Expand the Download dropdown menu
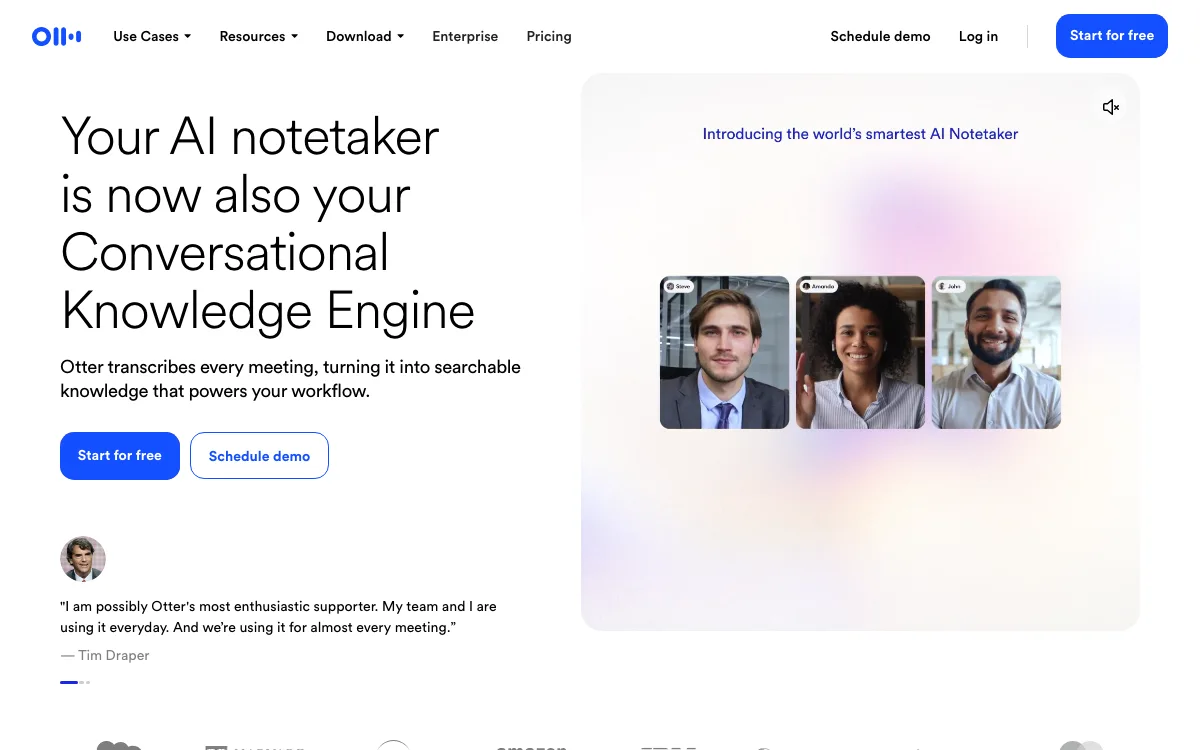The image size is (1200, 750). pos(365,36)
